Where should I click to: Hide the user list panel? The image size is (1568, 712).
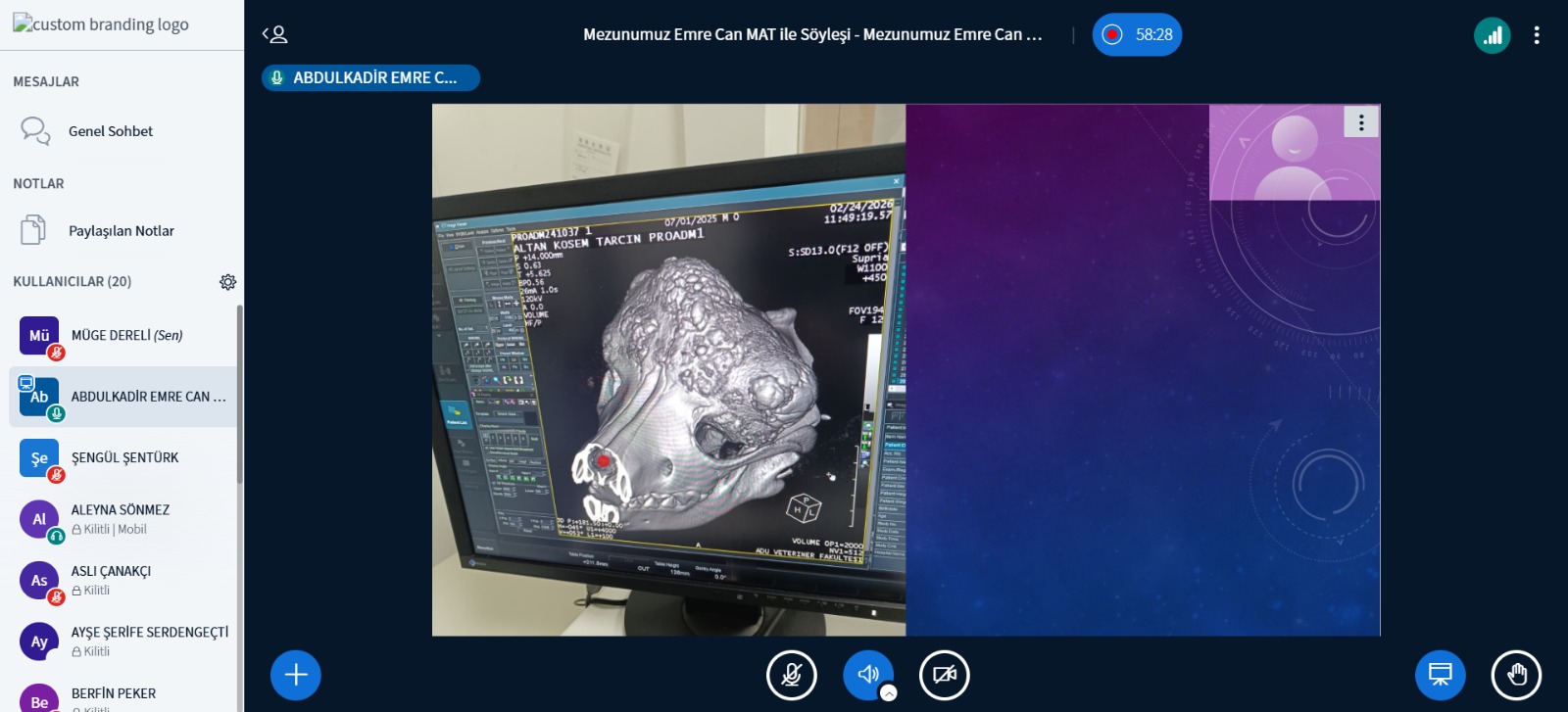pos(275,35)
